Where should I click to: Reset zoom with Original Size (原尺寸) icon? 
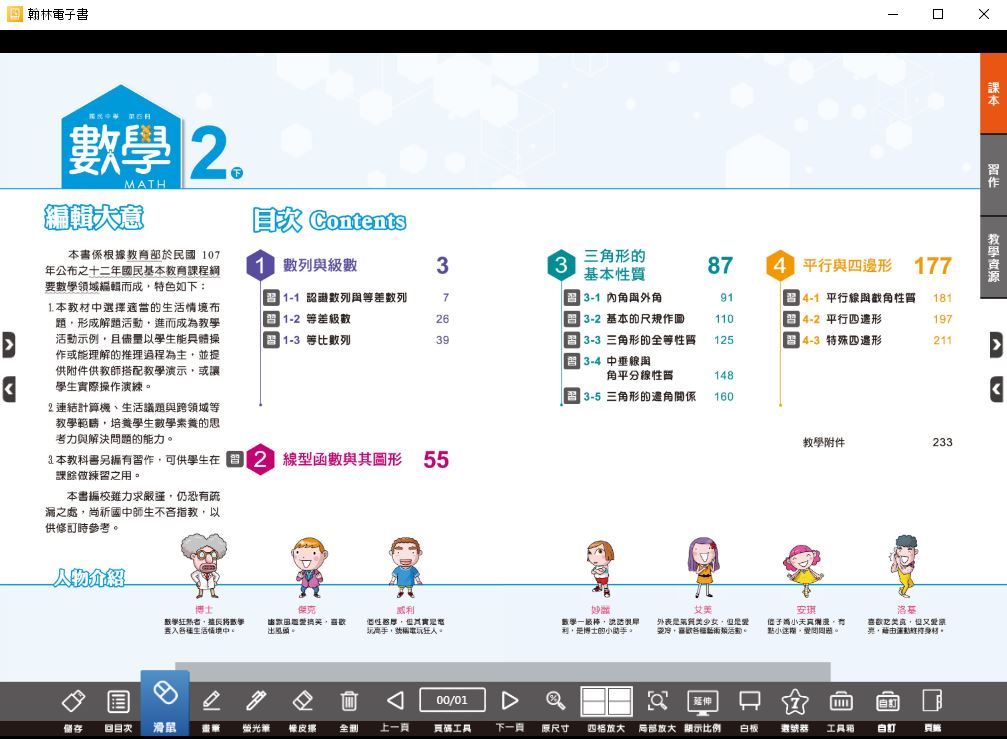[555, 701]
